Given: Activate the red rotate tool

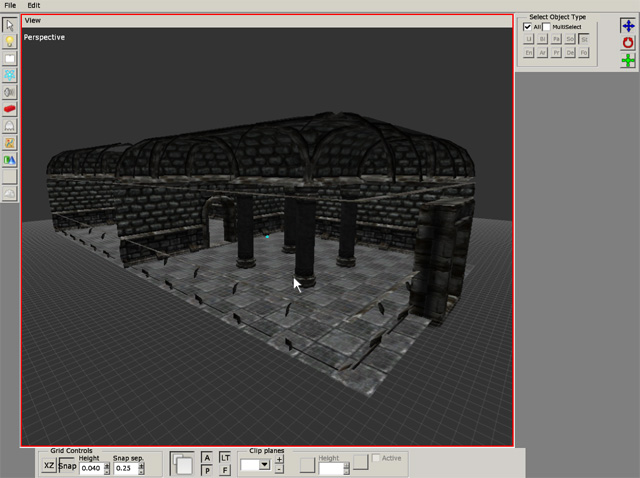Looking at the screenshot, I should point(628,43).
